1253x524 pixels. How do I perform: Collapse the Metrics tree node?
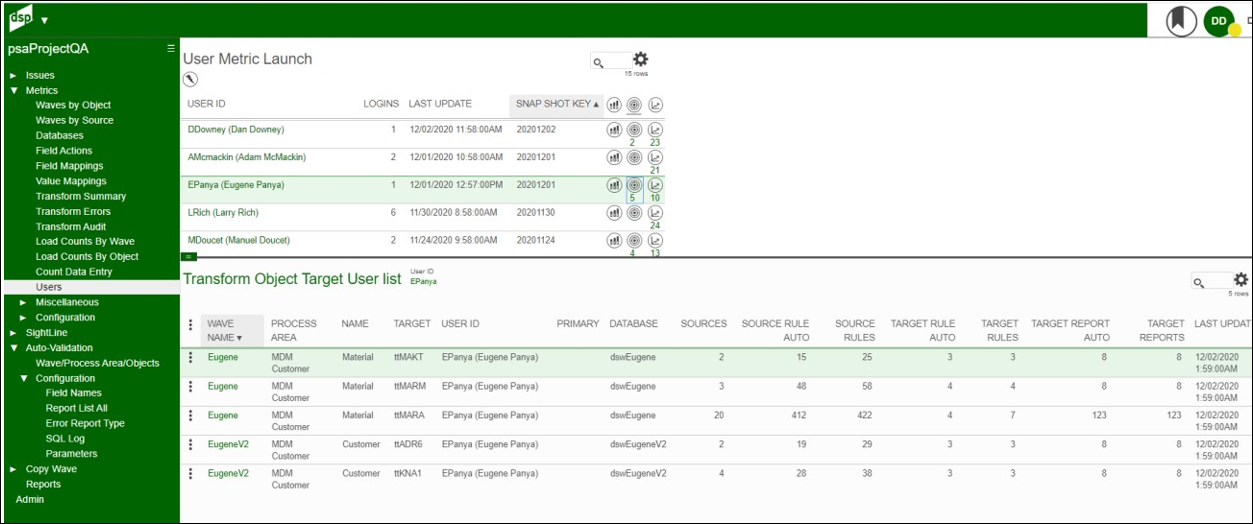point(13,90)
